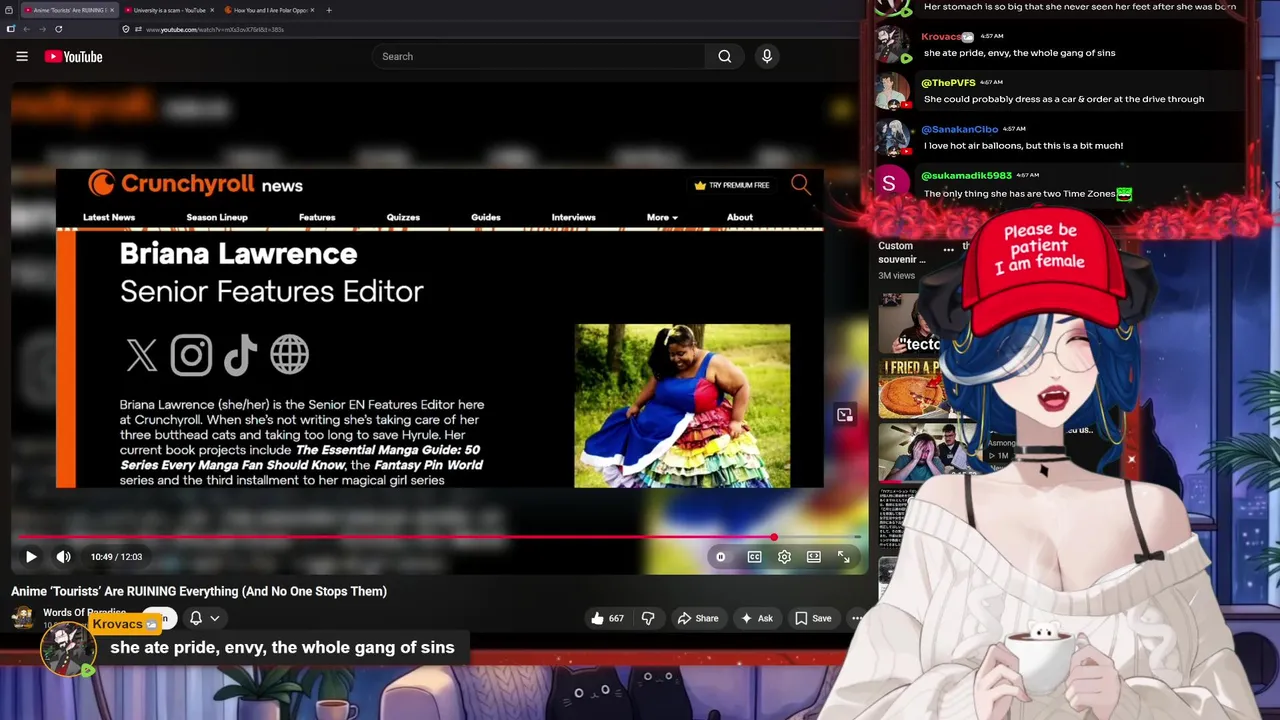The image size is (1280, 720).
Task: Click the cast-to-screen icon on the video's right edge
Action: [845, 415]
